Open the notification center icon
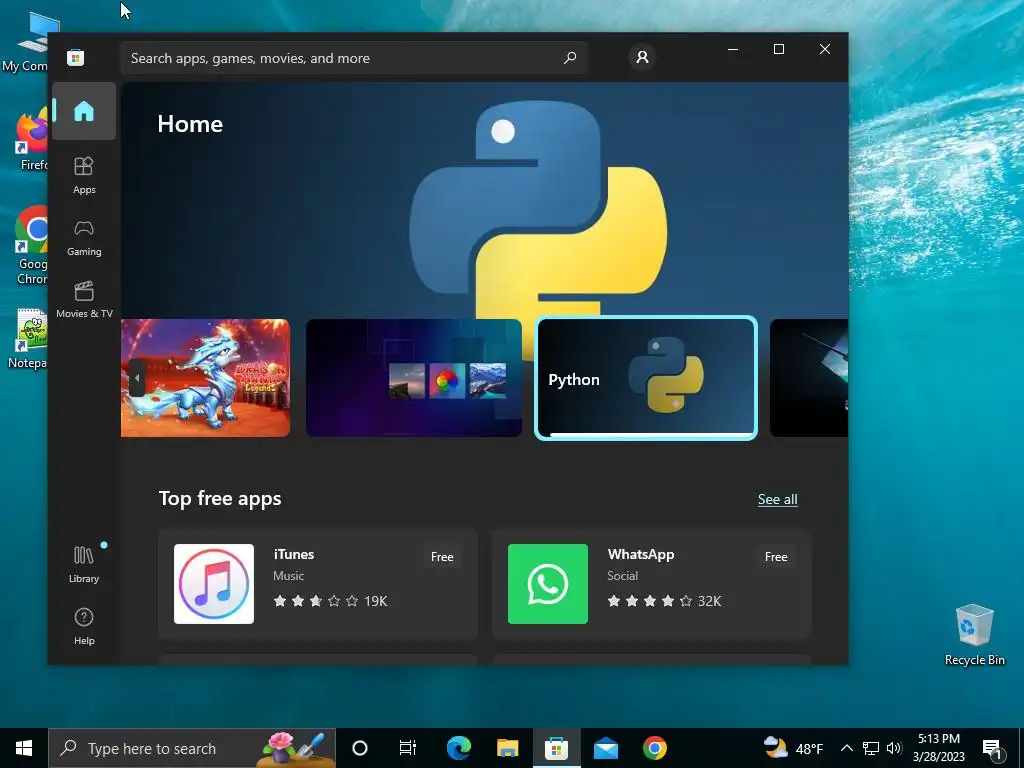Screen dimensions: 1024x768 [x=992, y=748]
